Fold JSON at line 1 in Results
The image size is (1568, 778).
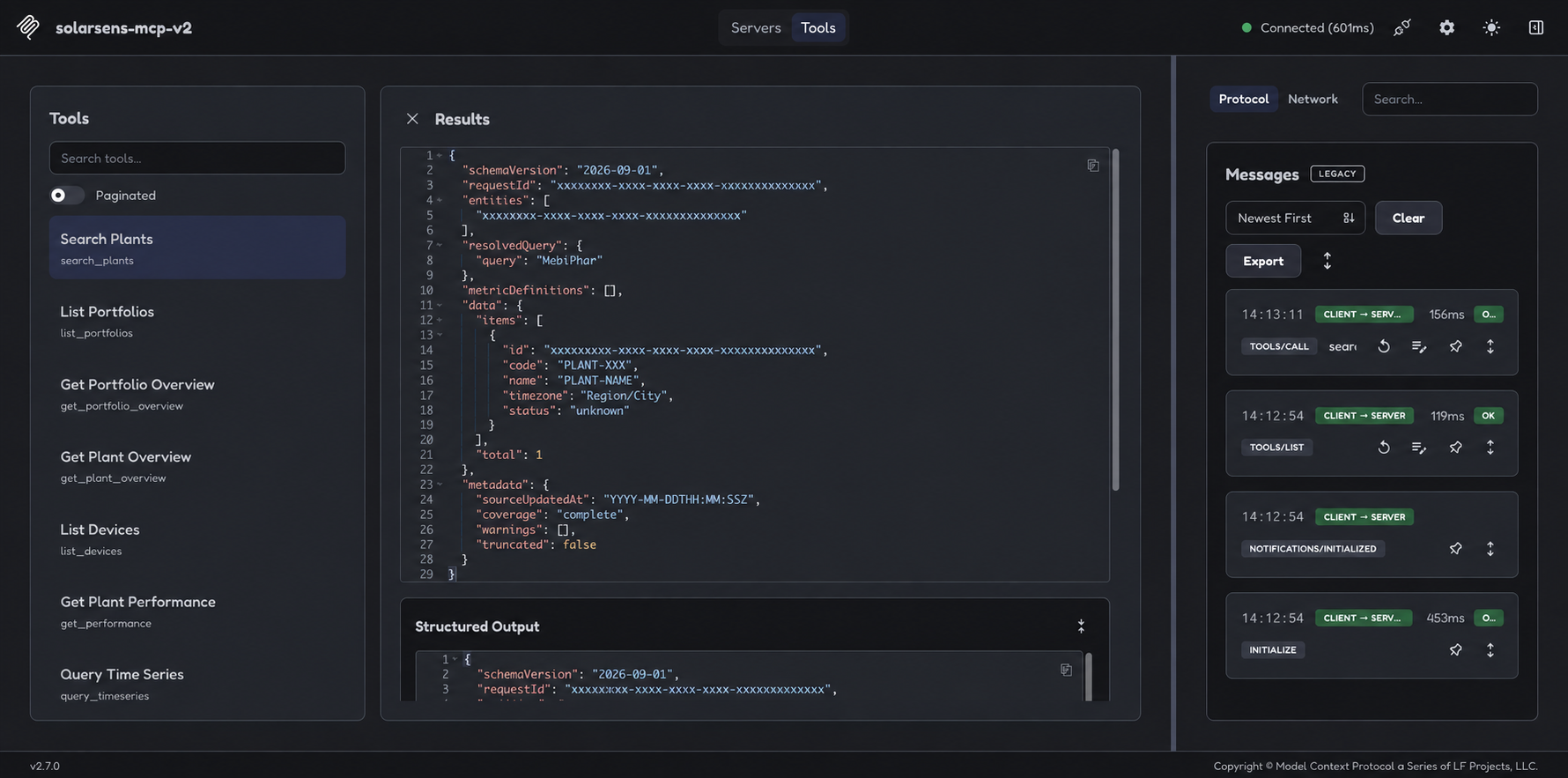440,155
